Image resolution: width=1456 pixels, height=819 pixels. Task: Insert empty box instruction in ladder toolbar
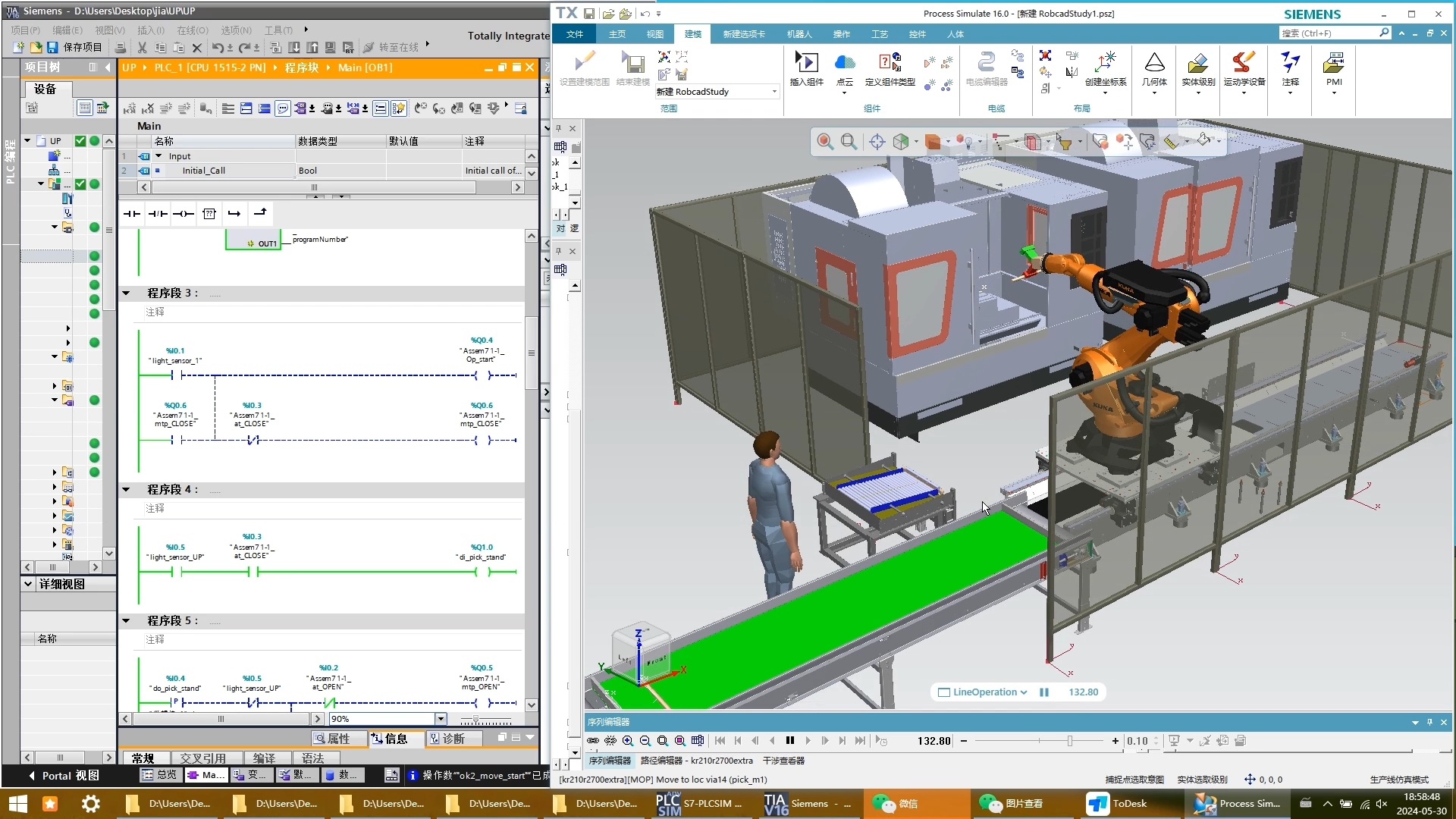click(x=209, y=214)
